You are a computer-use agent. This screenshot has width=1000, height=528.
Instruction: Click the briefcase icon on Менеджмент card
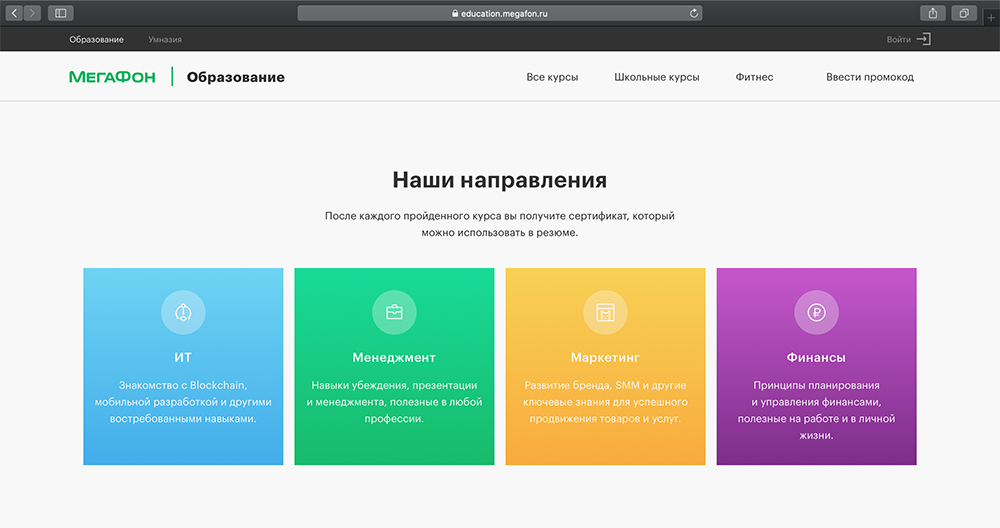point(394,312)
